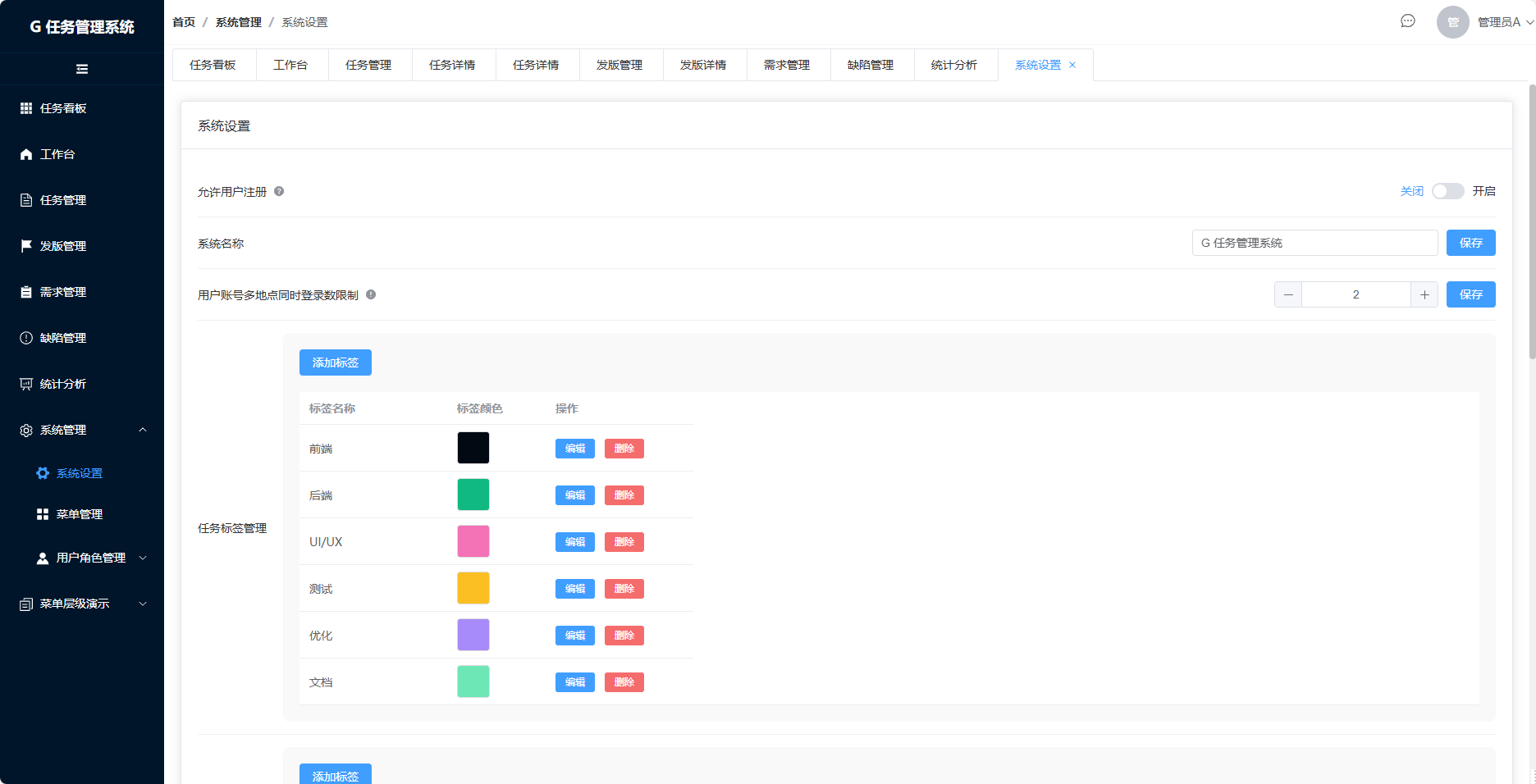The height and width of the screenshot is (784, 1536).
Task: Save the 系统名称 setting
Action: [x=1470, y=243]
